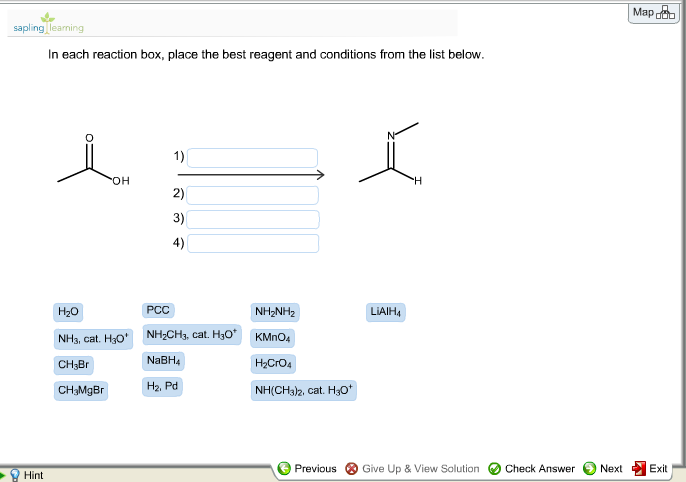The width and height of the screenshot is (686, 482).
Task: Click the Next green arrow icon
Action: pos(589,468)
